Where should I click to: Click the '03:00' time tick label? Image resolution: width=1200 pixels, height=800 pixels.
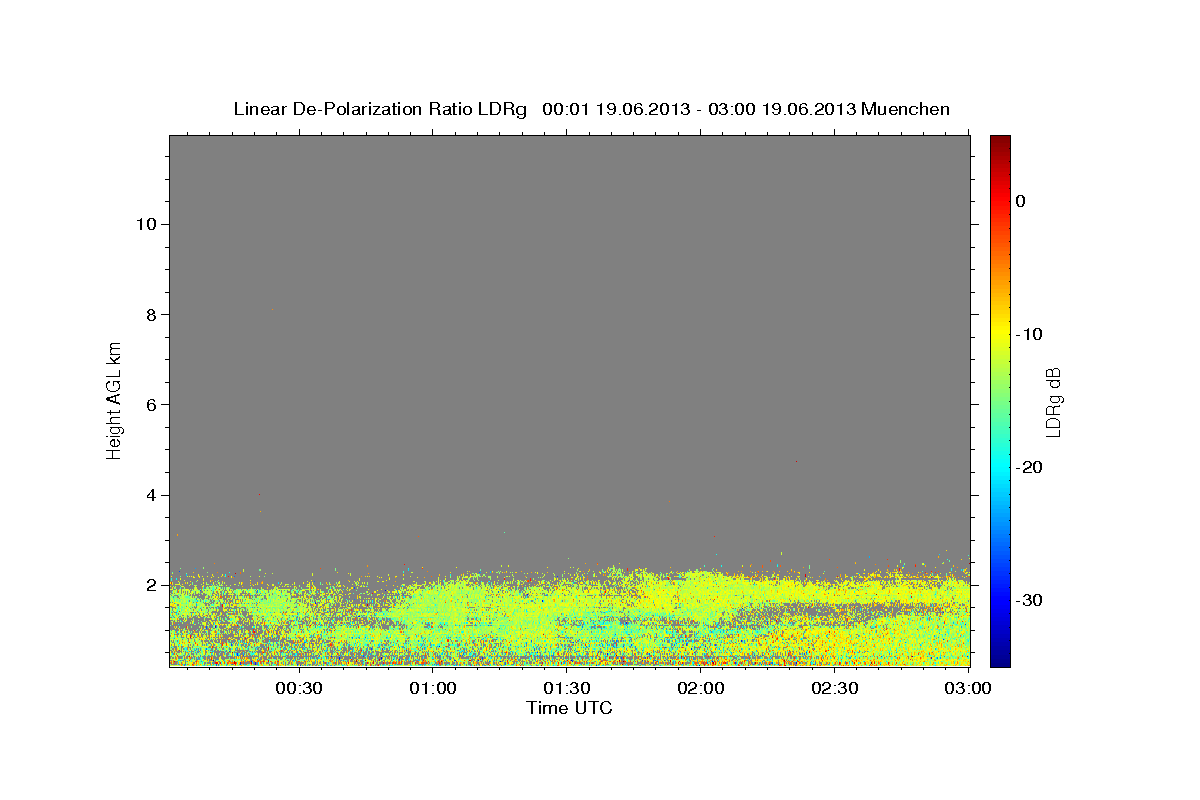click(968, 688)
